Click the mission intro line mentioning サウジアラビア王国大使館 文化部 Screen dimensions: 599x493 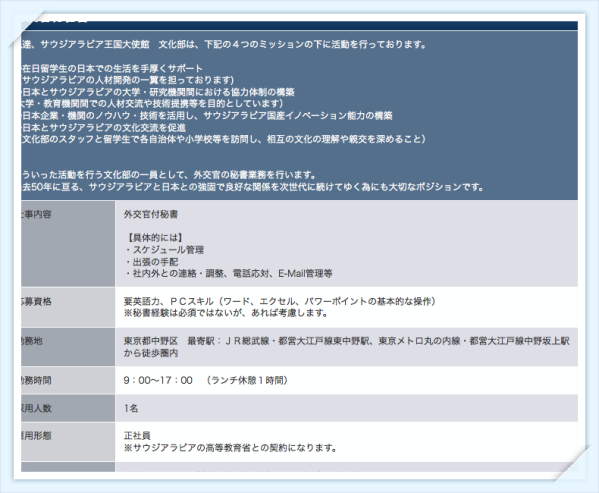pyautogui.click(x=223, y=45)
